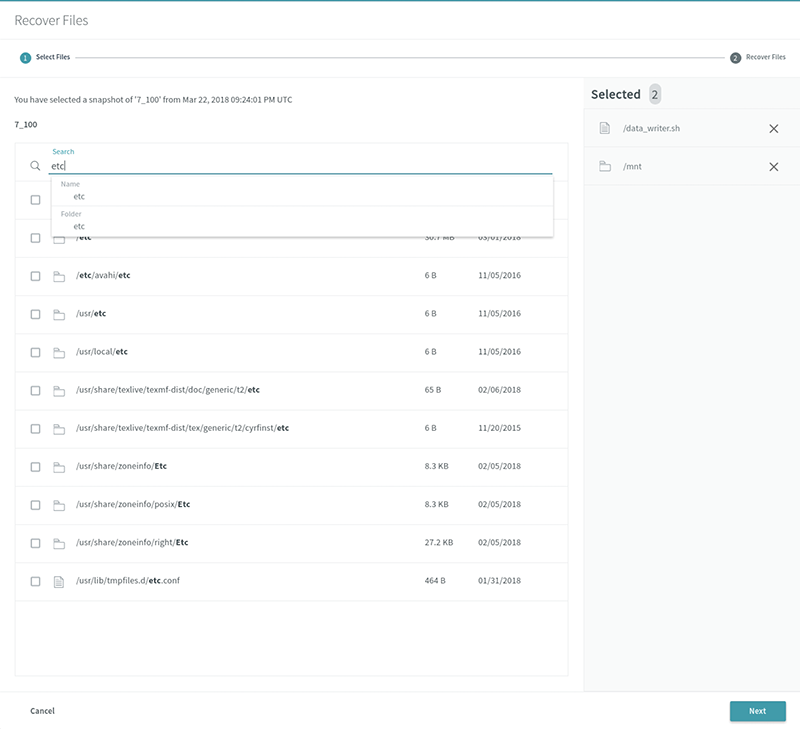Check the box for the /etc row
This screenshot has height=729, width=800.
tap(35, 238)
